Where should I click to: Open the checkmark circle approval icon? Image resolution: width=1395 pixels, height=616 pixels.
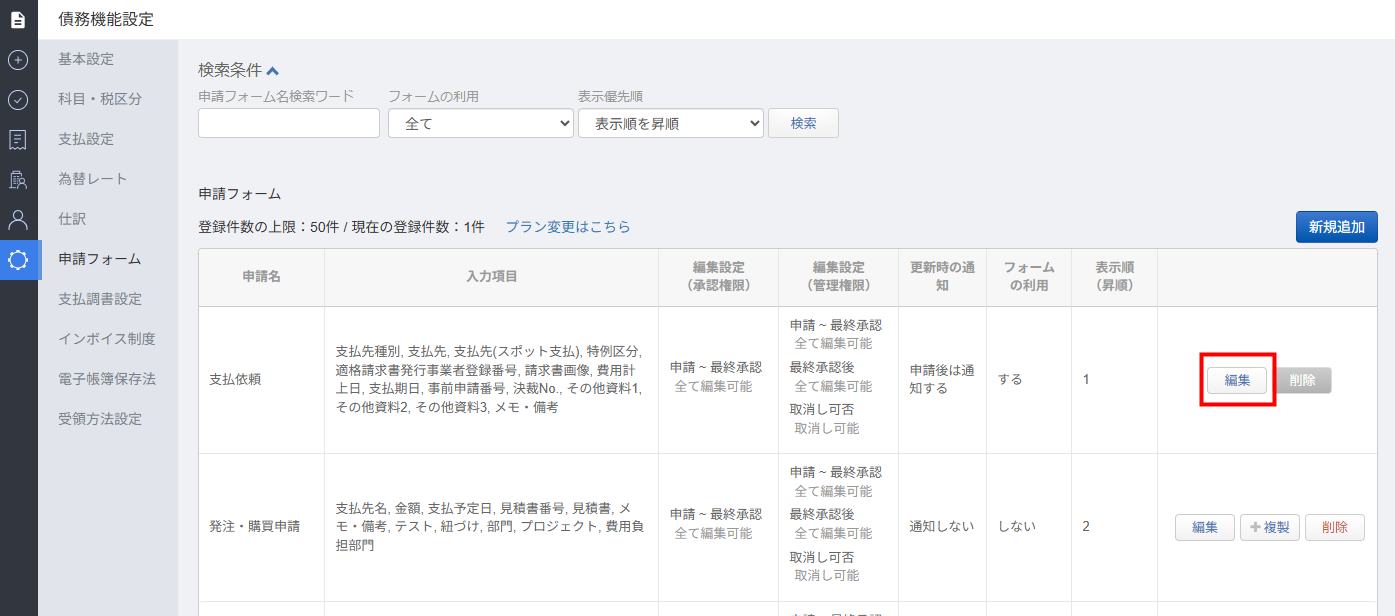click(18, 100)
